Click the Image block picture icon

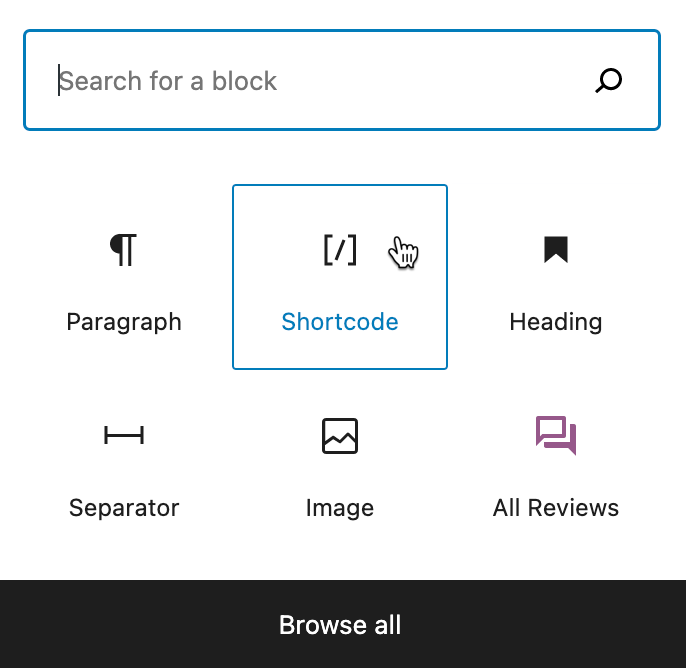click(340, 436)
